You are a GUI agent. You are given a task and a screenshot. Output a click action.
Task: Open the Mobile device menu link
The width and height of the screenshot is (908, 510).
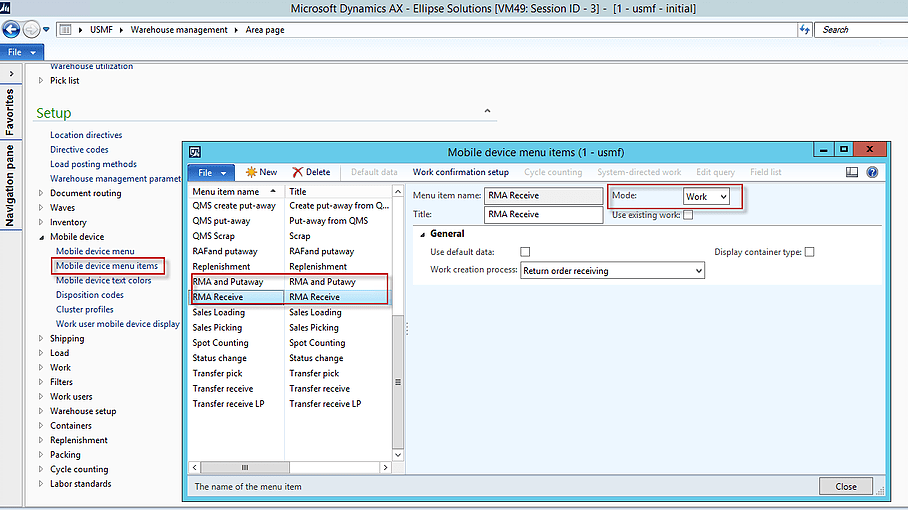[x=95, y=251]
